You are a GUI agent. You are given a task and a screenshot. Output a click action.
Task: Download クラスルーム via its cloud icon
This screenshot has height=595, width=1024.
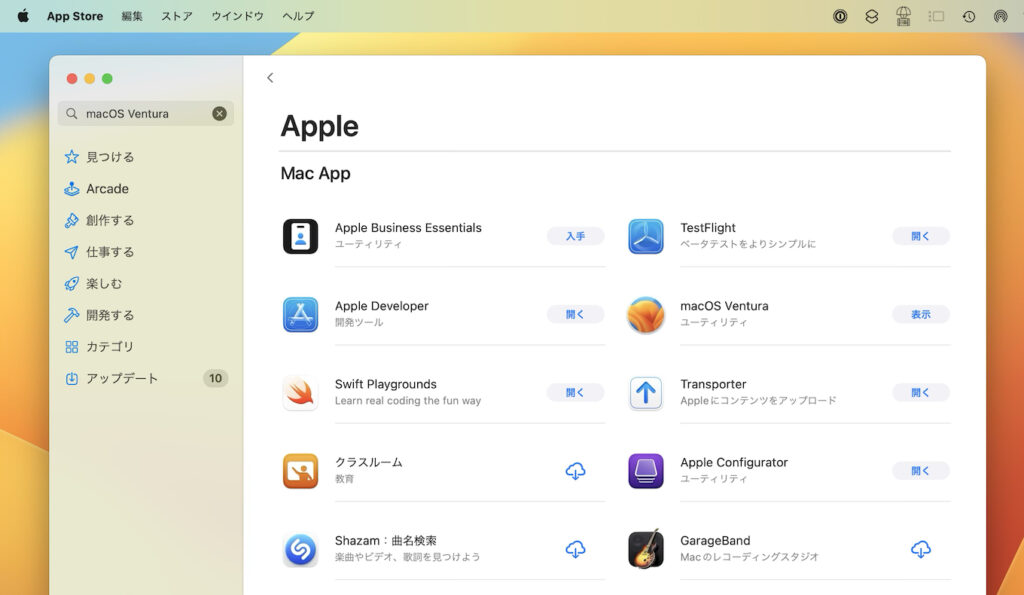[x=575, y=470]
